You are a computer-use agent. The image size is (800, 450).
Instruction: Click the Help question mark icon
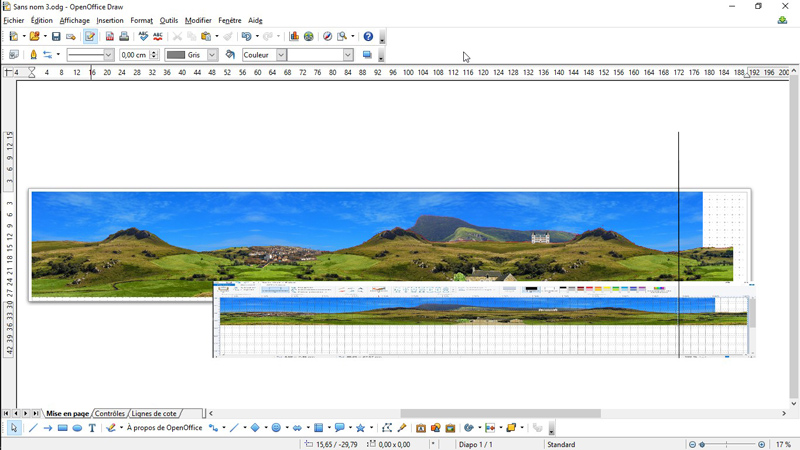[368, 36]
